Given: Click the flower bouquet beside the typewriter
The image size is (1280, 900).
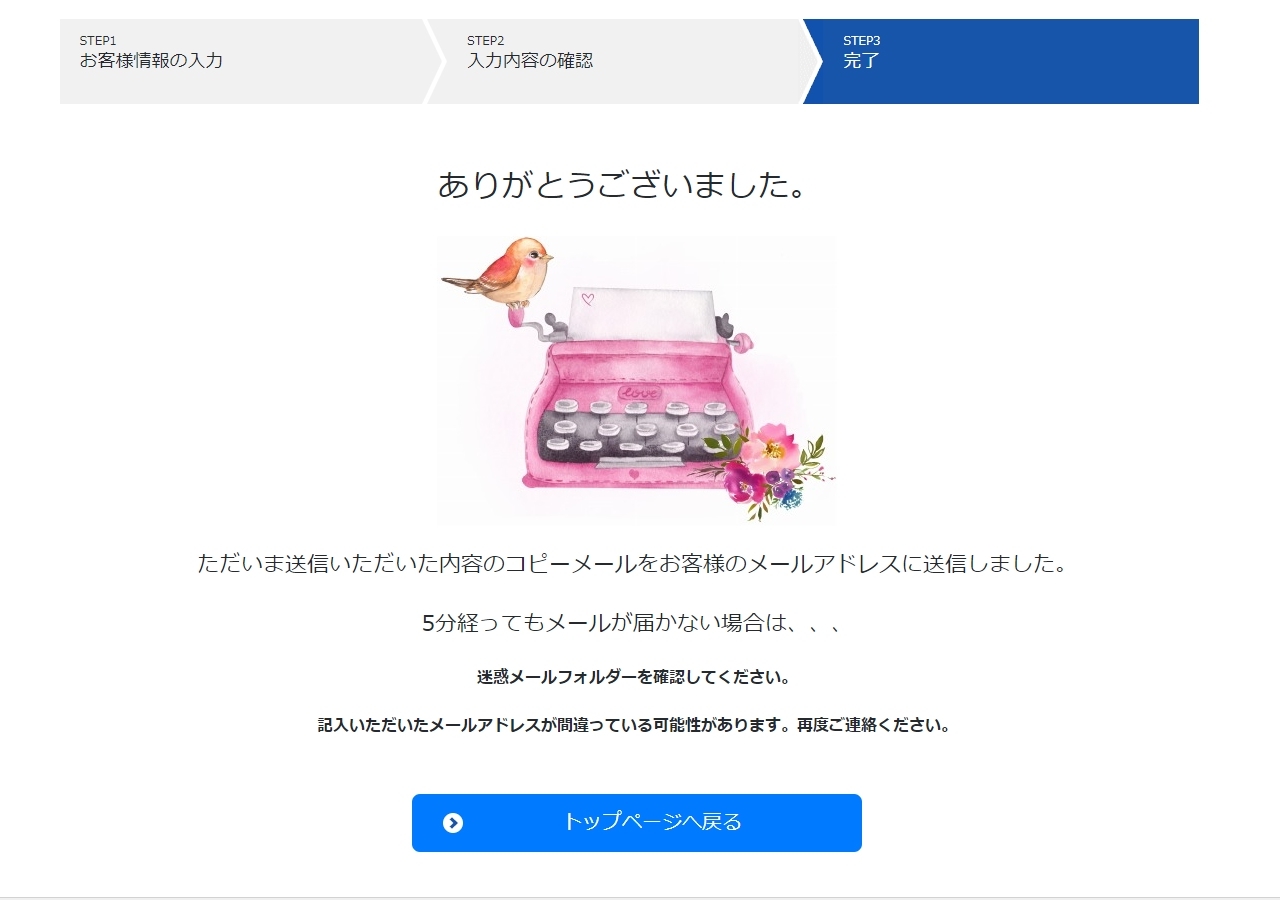Looking at the screenshot, I should (x=767, y=468).
